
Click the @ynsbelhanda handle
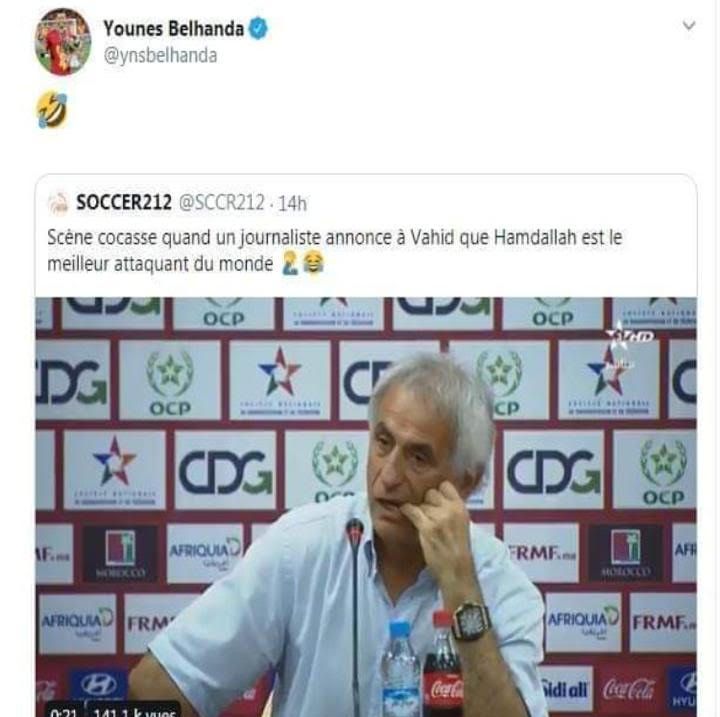[160, 56]
